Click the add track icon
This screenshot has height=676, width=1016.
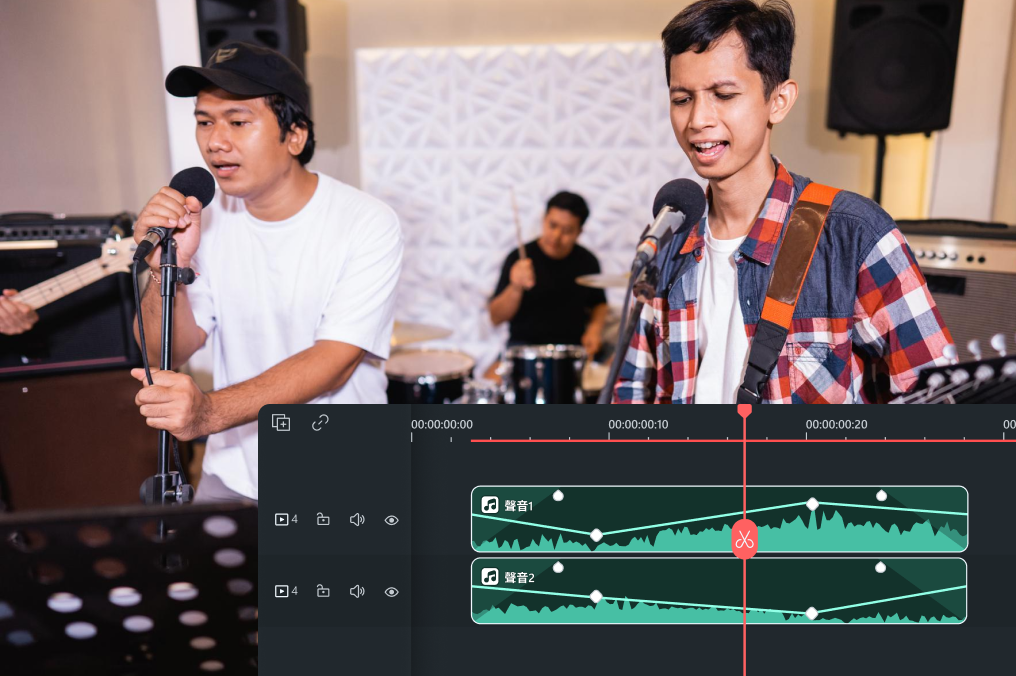pyautogui.click(x=281, y=423)
